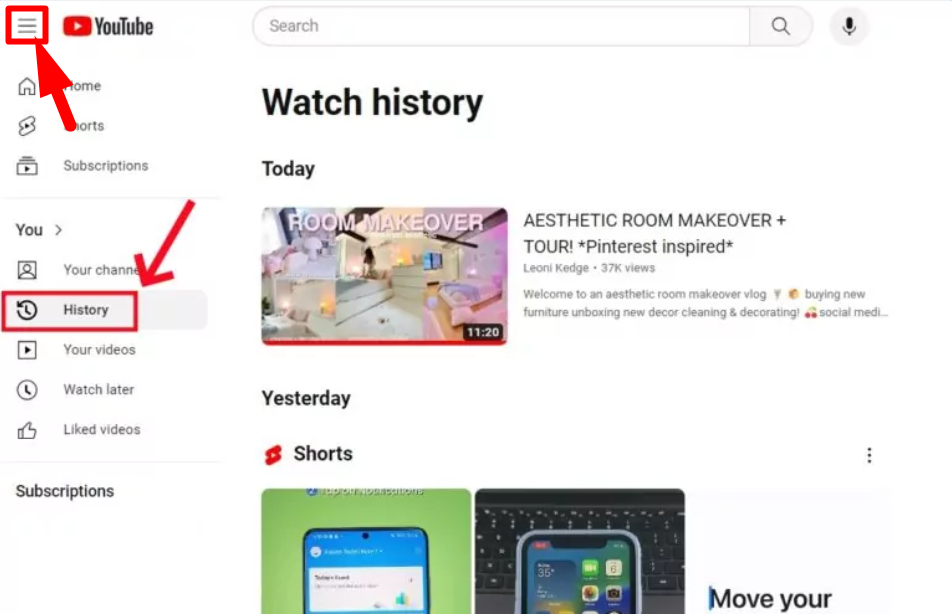Visit Leoni Kedge channel link
952x614 pixels.
click(x=556, y=268)
